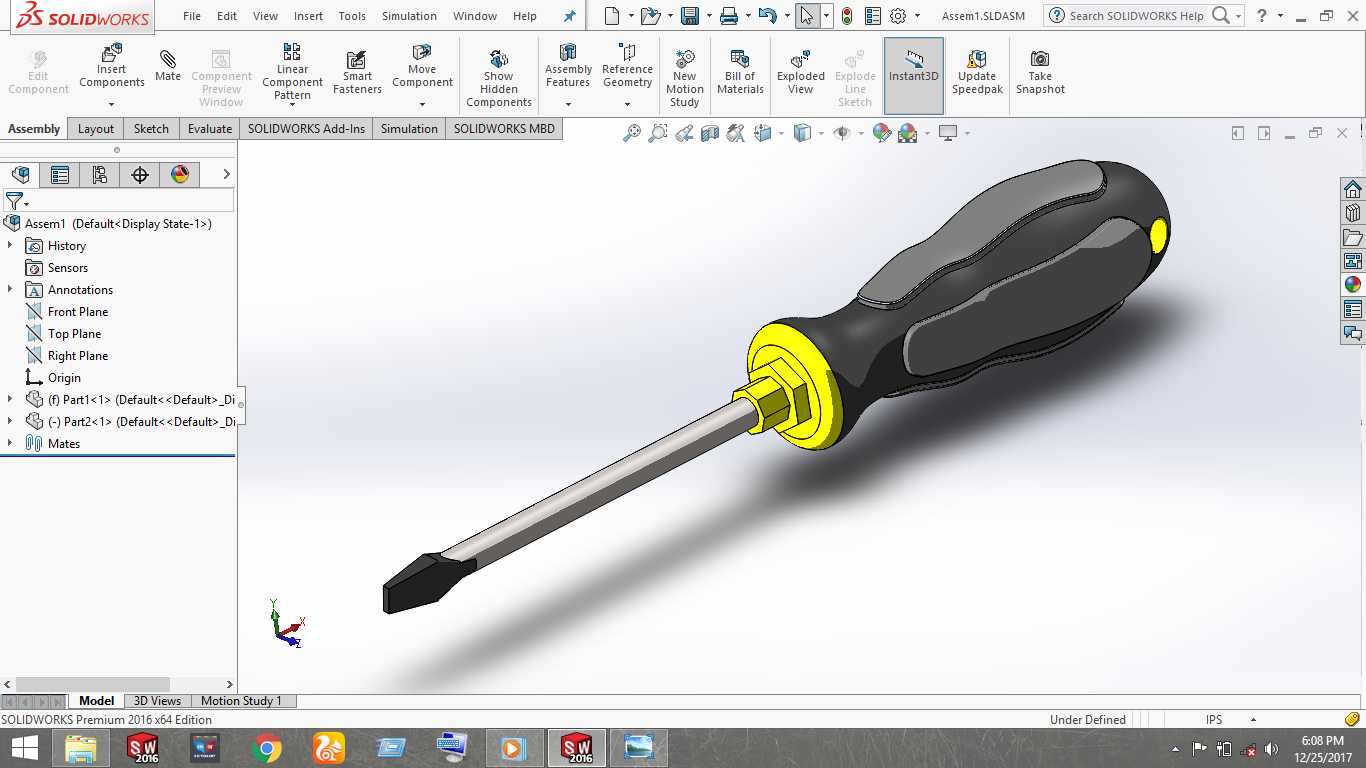This screenshot has width=1366, height=768.
Task: Switch to ConfigurationManager tab icon
Action: click(x=100, y=175)
